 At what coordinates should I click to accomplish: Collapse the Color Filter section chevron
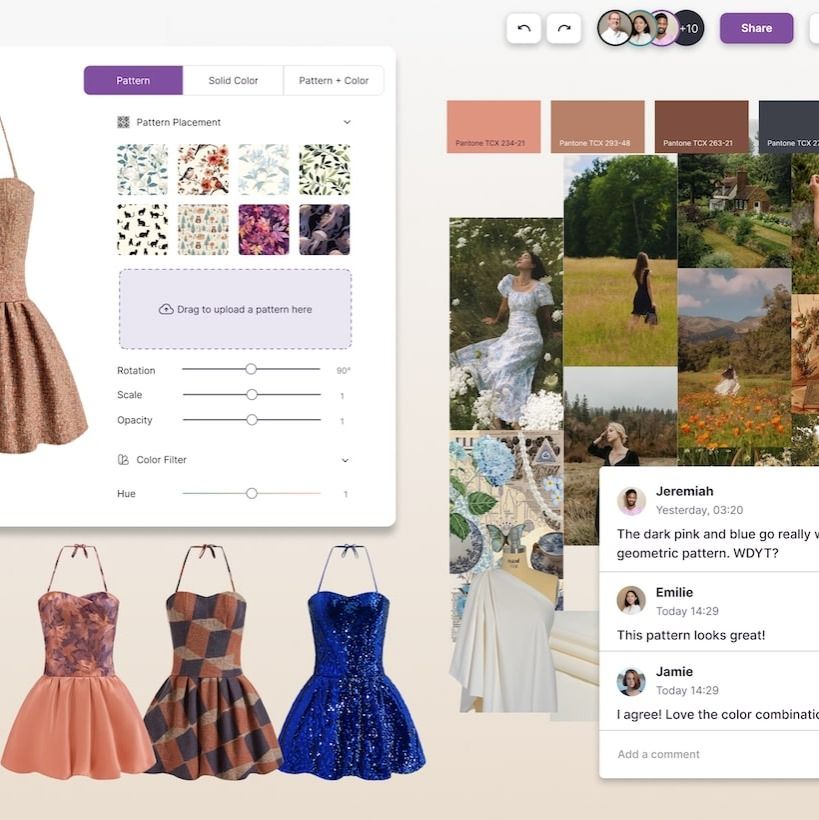click(346, 460)
